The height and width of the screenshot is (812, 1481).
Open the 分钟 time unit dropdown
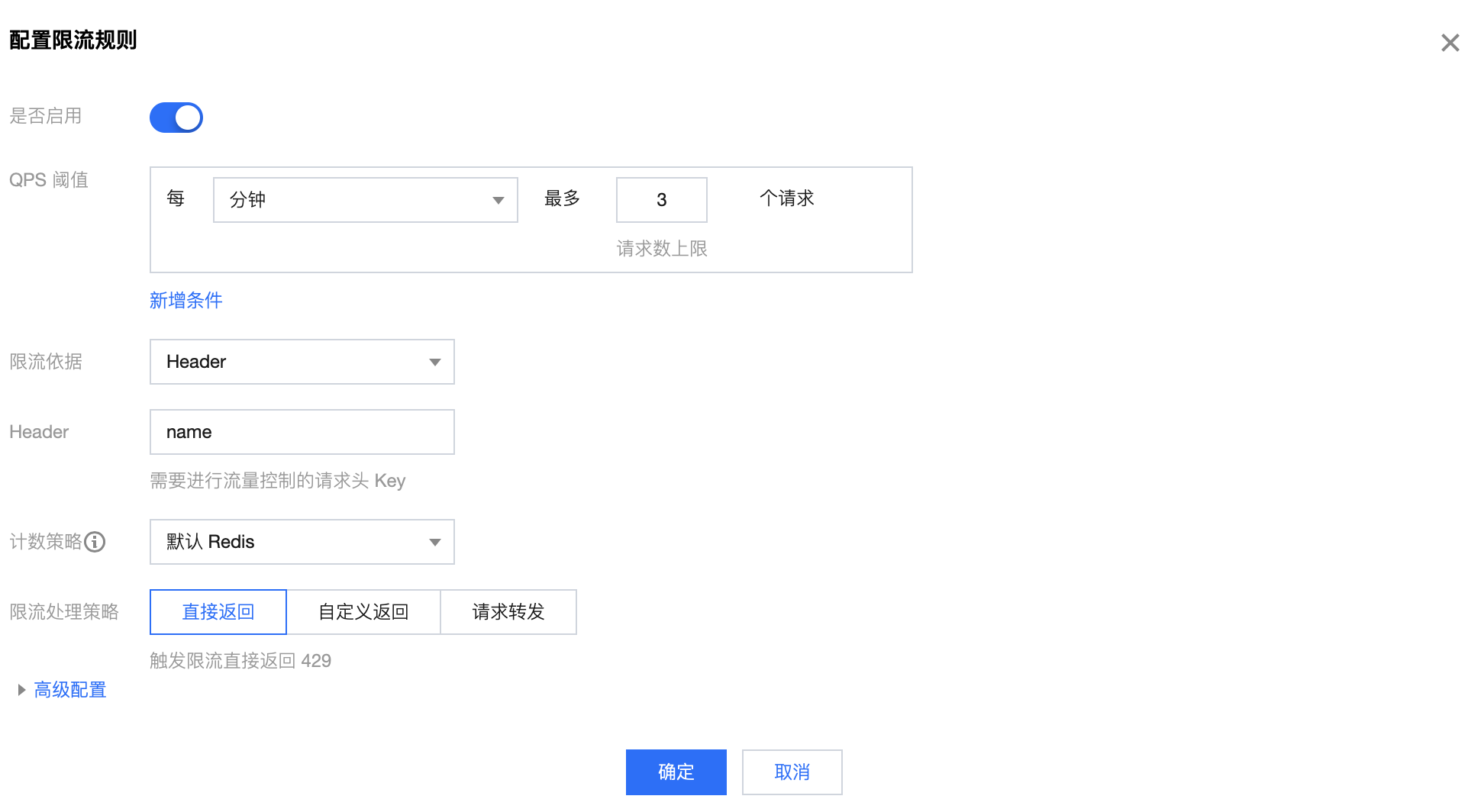coord(366,200)
